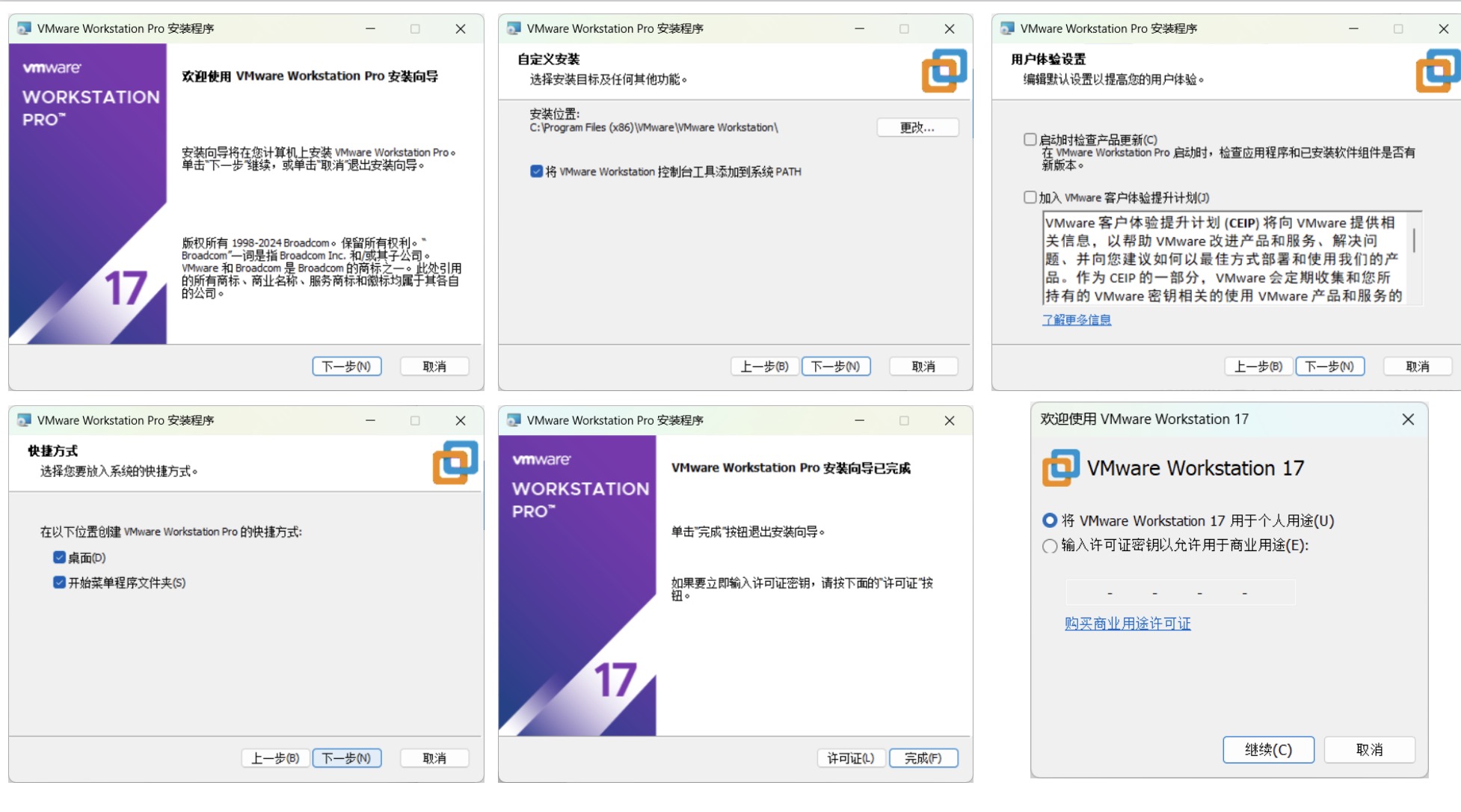
Task: Click the VMware logo icon in 用户体验设置 header
Action: [x=1438, y=70]
